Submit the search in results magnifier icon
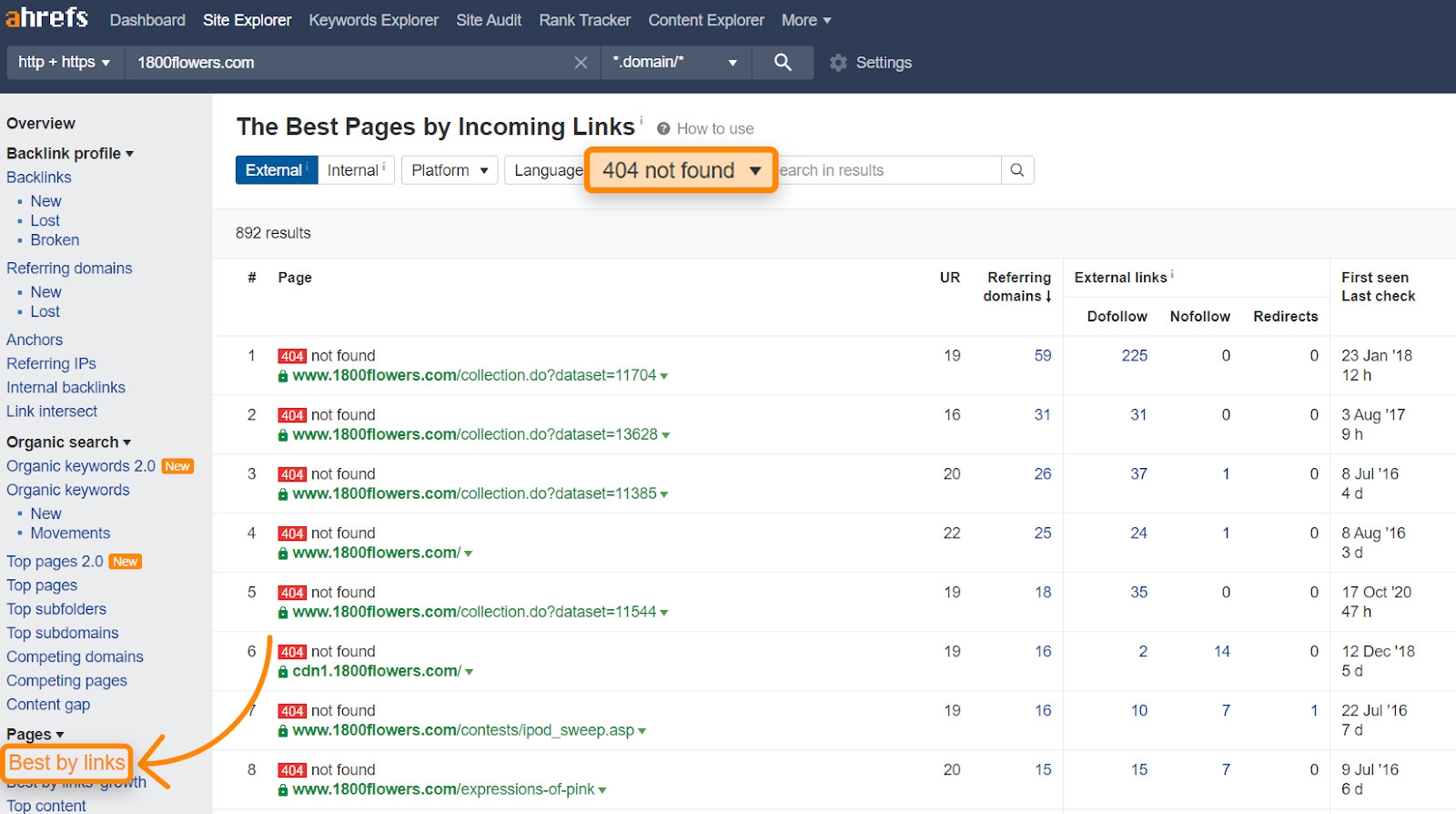 pyautogui.click(x=1016, y=170)
